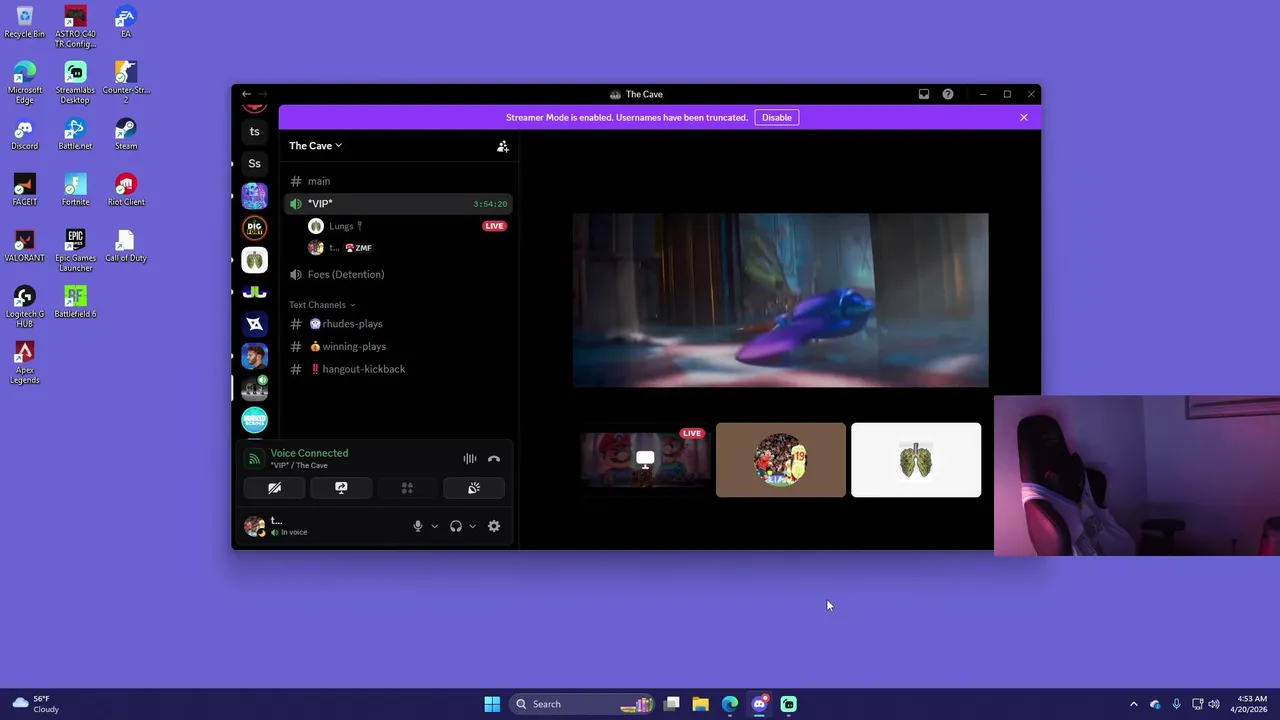Viewport: 1280px width, 720px height.
Task: Select the lungs avatar participant tile
Action: (915, 460)
